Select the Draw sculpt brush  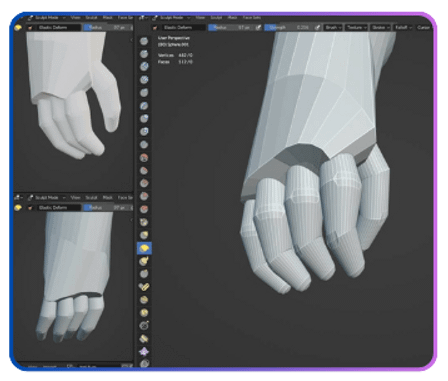(x=144, y=41)
